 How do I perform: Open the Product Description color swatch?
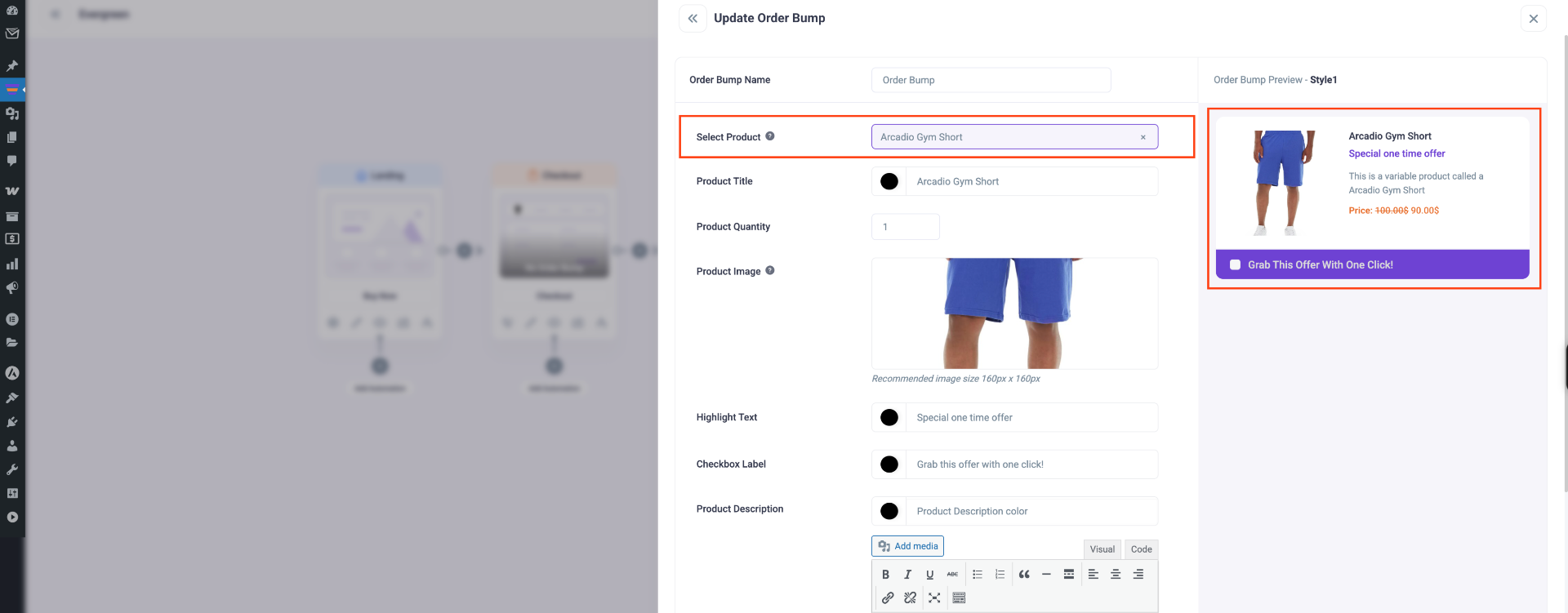(889, 511)
